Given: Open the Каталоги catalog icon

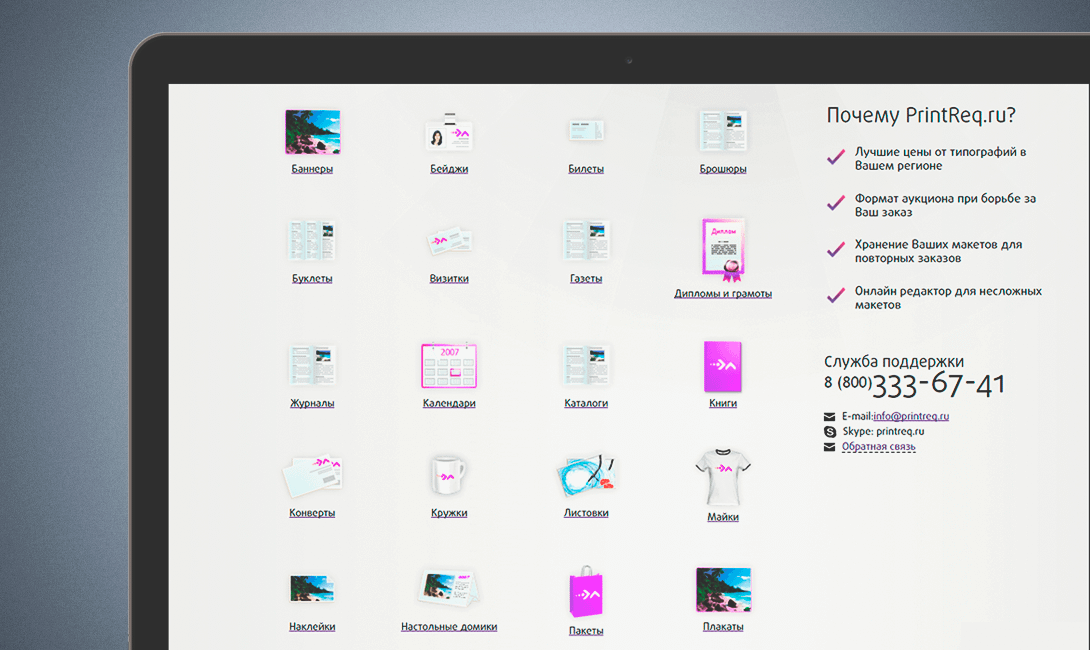Looking at the screenshot, I should pos(586,365).
